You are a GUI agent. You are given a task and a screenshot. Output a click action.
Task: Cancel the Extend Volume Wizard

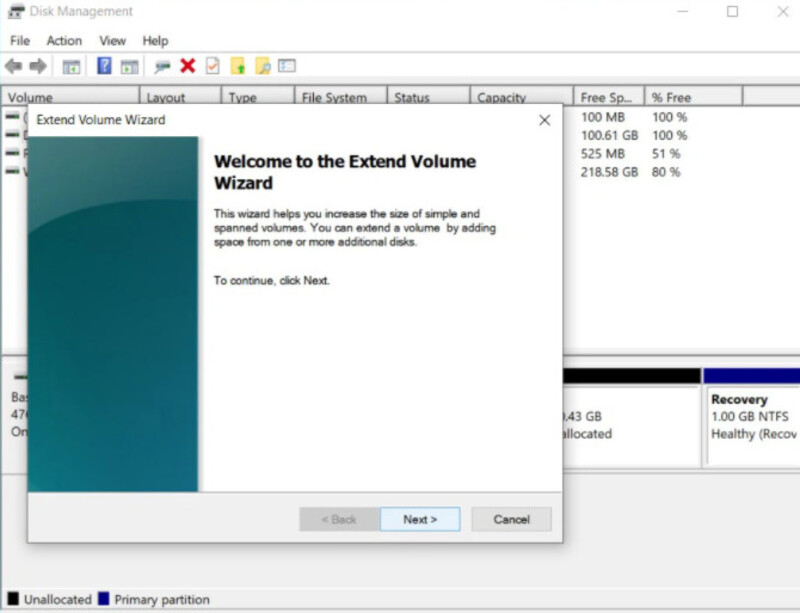tap(511, 519)
